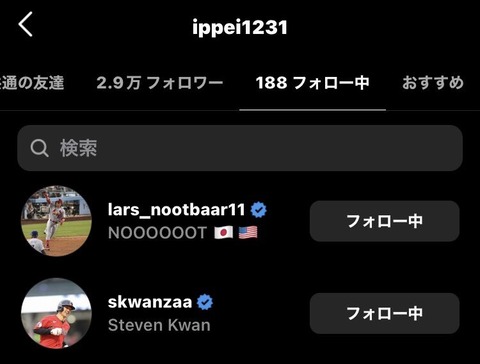This screenshot has width=480, height=364.
Task: Tap skwanzaa verified badge icon
Action: [205, 302]
